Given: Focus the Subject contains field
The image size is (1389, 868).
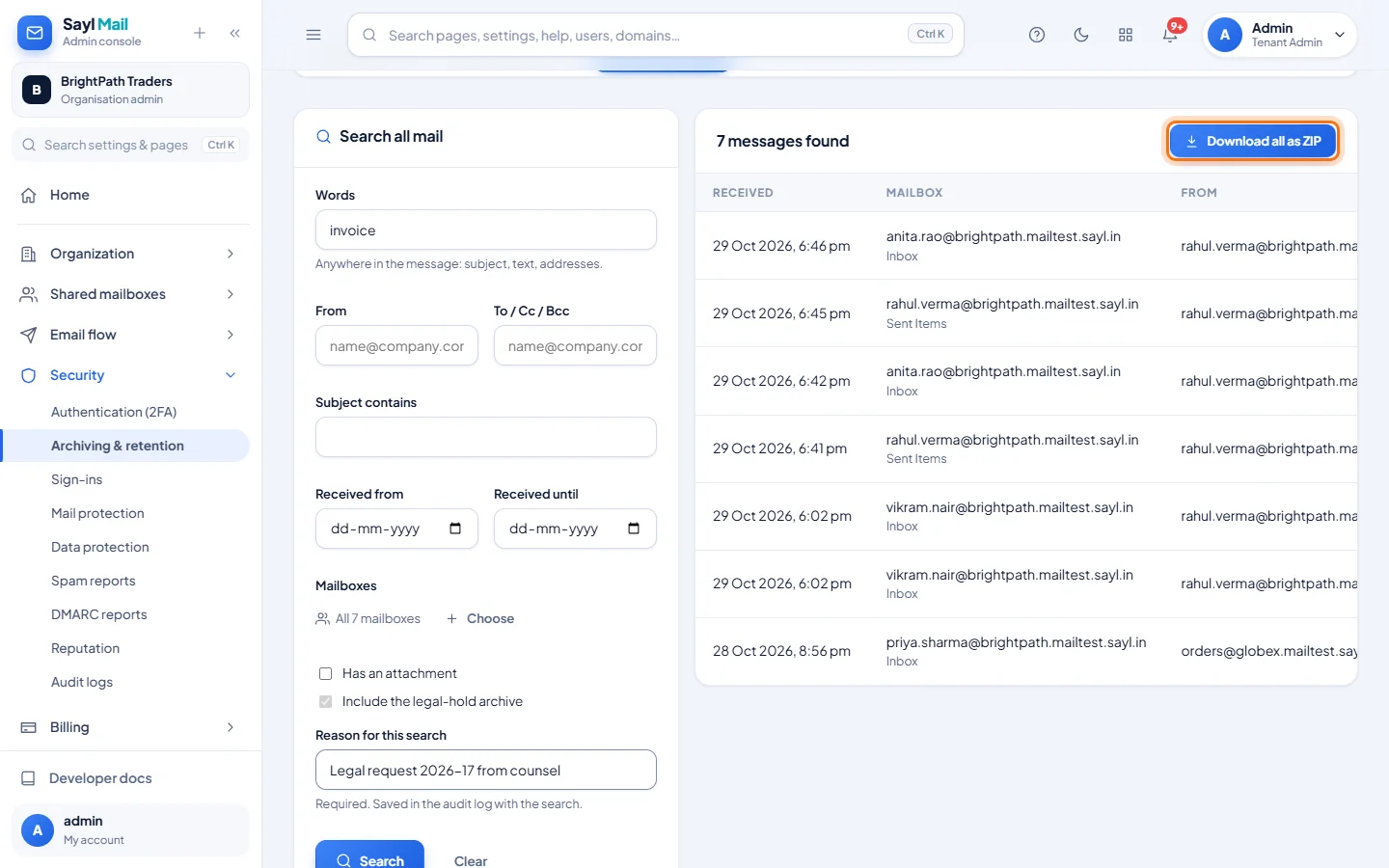Looking at the screenshot, I should [x=486, y=437].
